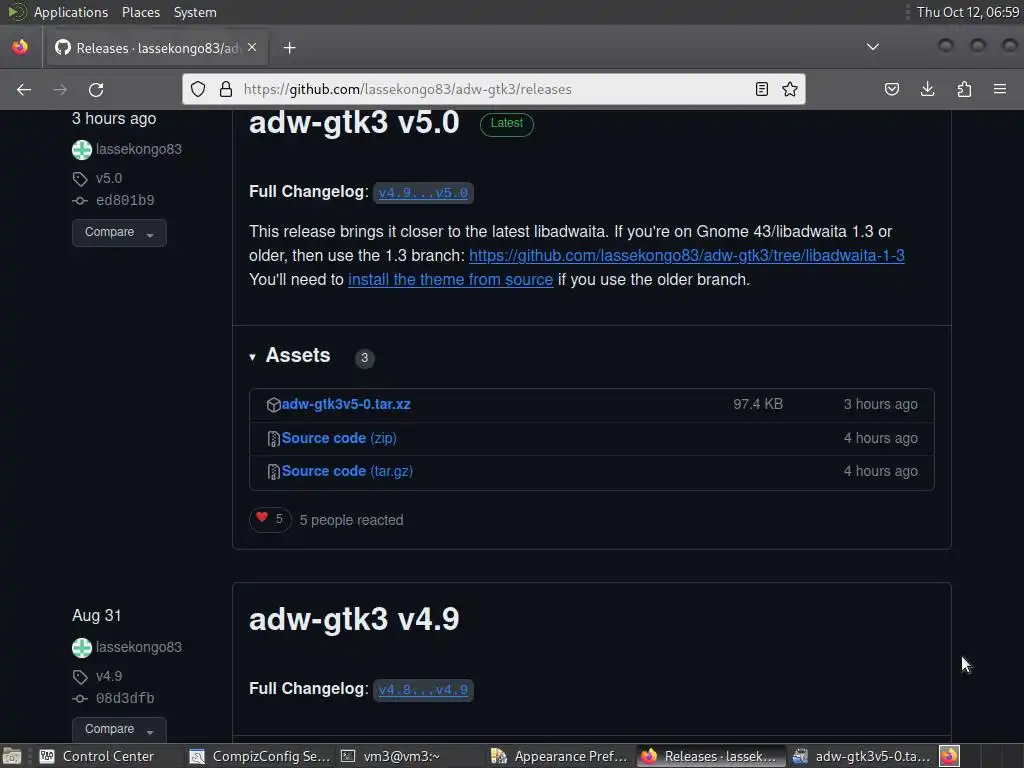
Task: Switch to adw-gtk3v5-0.tar archive window
Action: [x=862, y=756]
